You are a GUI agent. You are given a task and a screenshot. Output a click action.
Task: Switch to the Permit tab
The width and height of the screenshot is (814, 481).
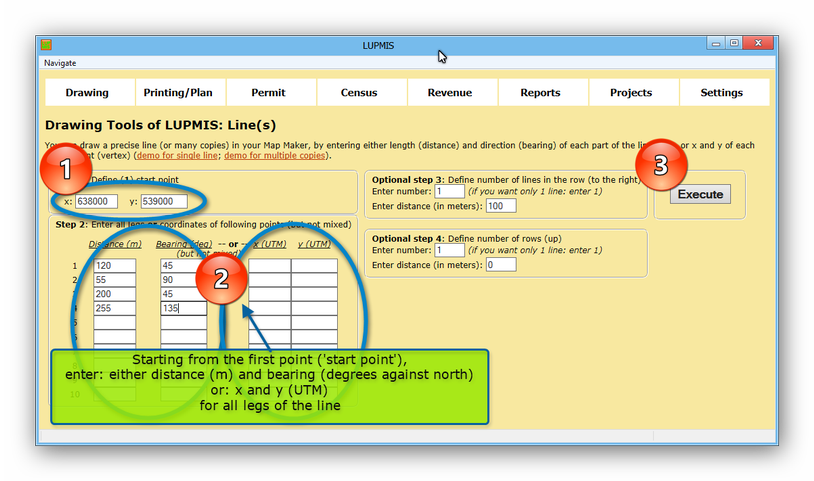pos(271,92)
